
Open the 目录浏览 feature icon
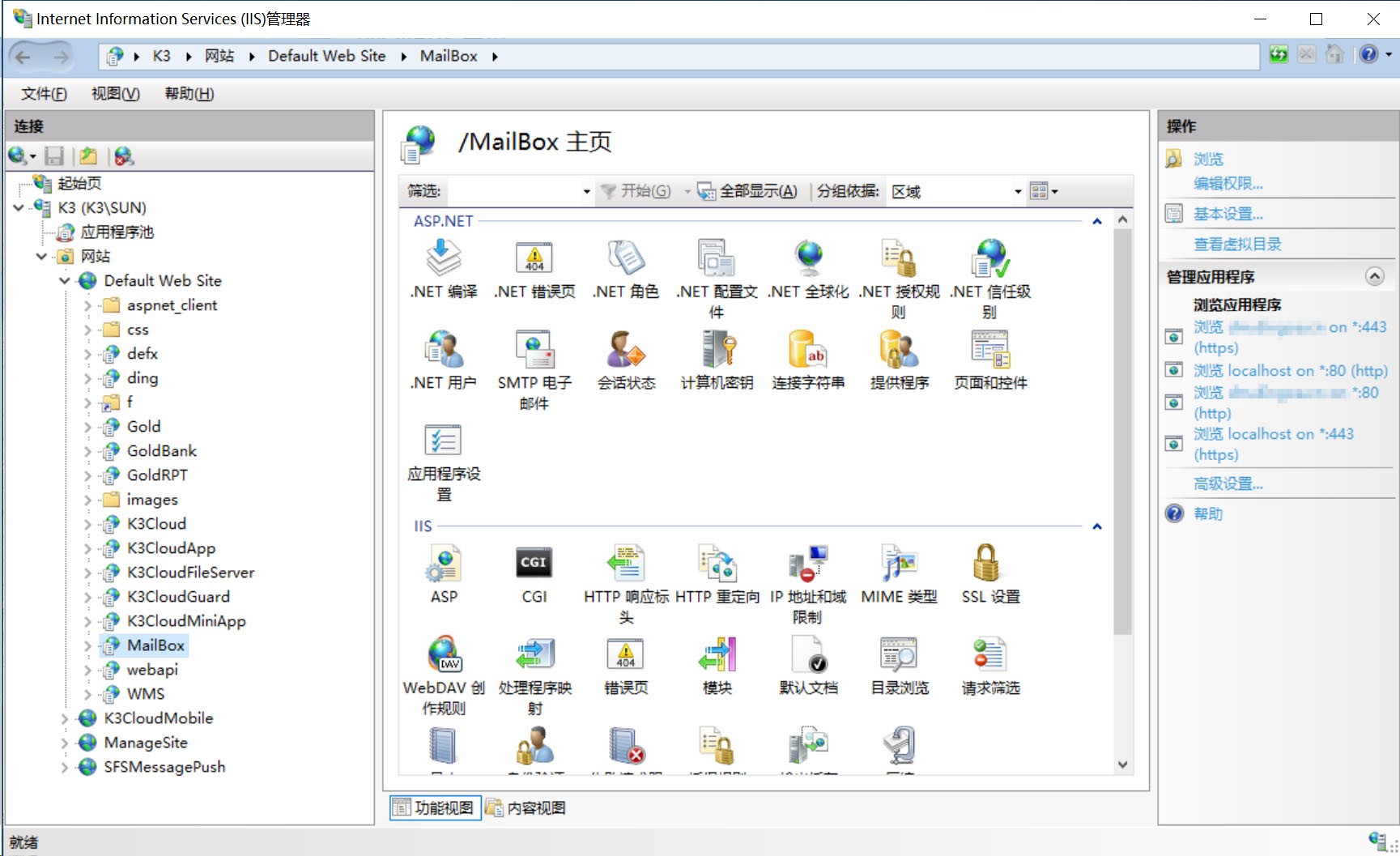(898, 656)
